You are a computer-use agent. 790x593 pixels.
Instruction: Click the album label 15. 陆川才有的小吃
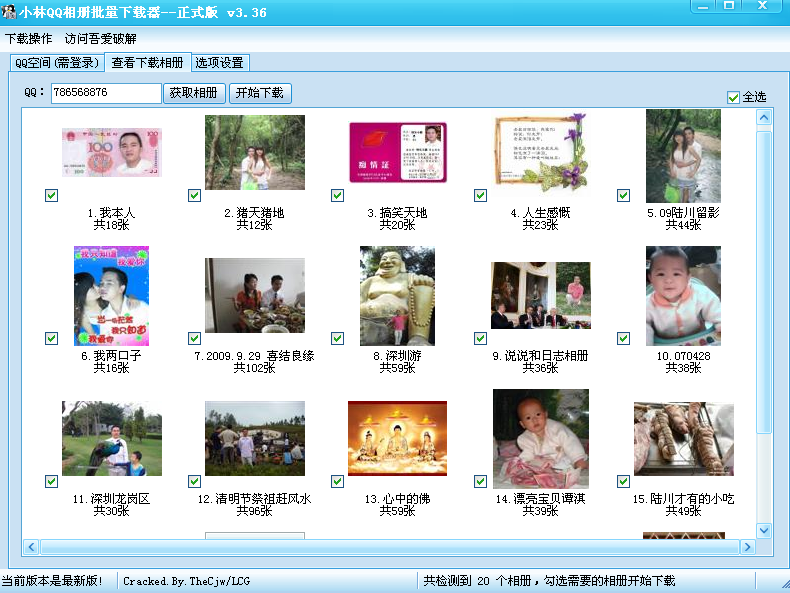pos(684,499)
